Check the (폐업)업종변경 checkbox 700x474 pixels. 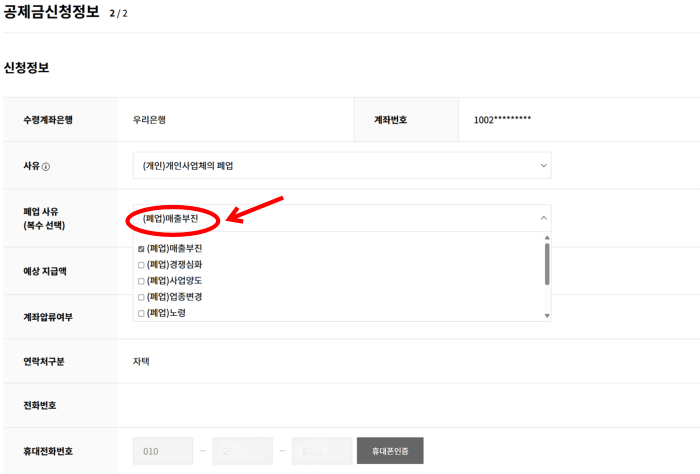tap(141, 297)
